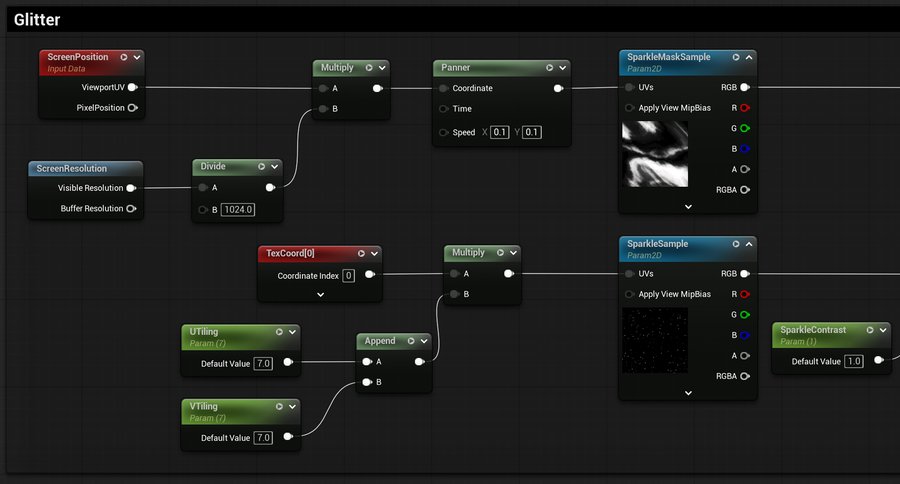
Task: Collapse the SparkleSample node header chevron
Action: [x=749, y=243]
